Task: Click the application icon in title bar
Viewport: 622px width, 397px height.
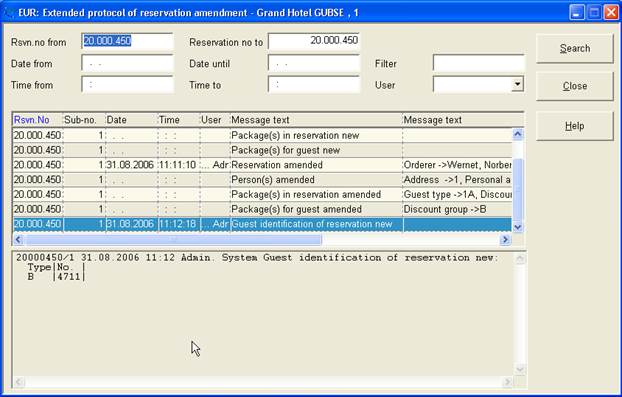Action: (x=10, y=13)
